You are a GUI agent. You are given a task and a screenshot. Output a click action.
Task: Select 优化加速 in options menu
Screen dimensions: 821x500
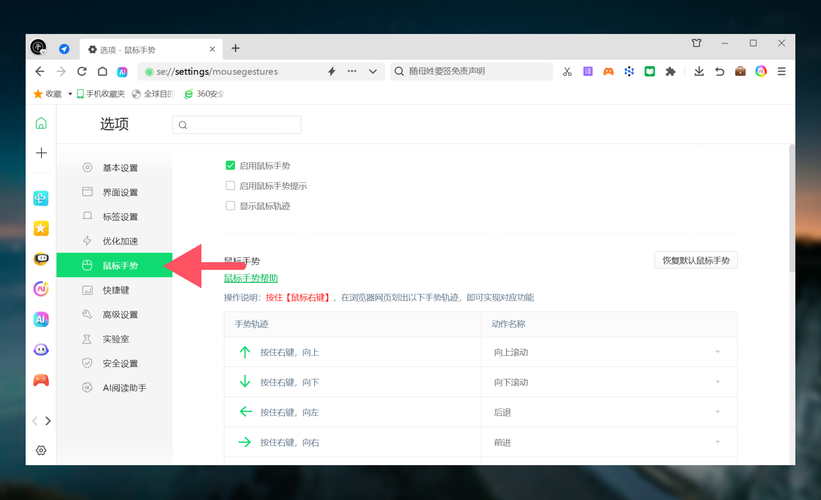click(x=115, y=241)
